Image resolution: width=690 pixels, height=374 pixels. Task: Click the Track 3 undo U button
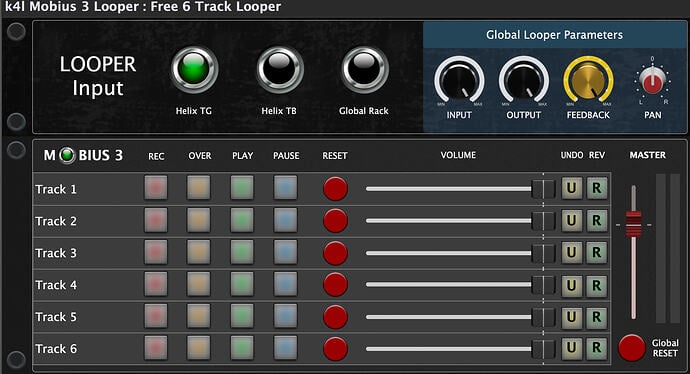coord(572,252)
